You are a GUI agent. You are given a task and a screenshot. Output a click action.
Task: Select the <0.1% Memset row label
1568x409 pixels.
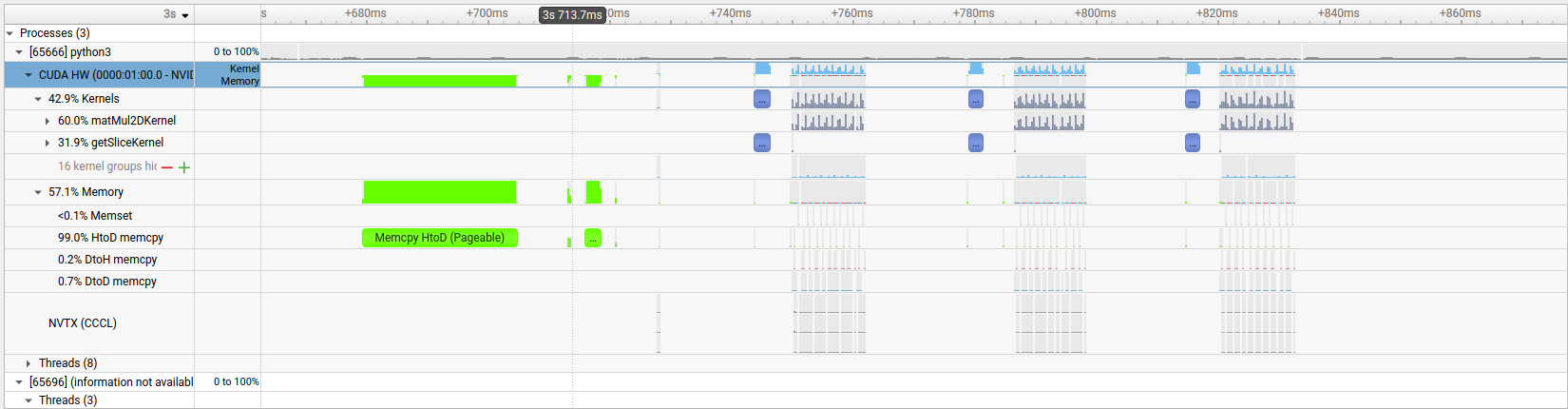click(x=95, y=216)
